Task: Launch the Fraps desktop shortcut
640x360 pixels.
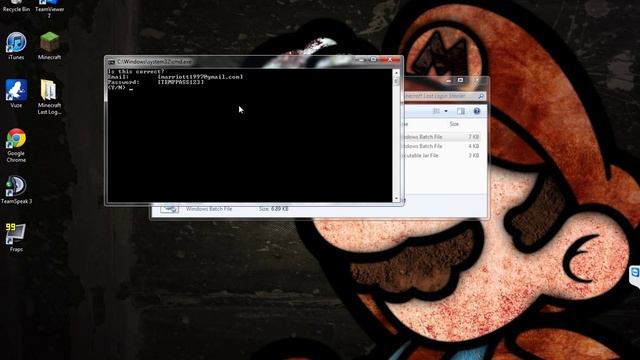Action: click(x=16, y=237)
